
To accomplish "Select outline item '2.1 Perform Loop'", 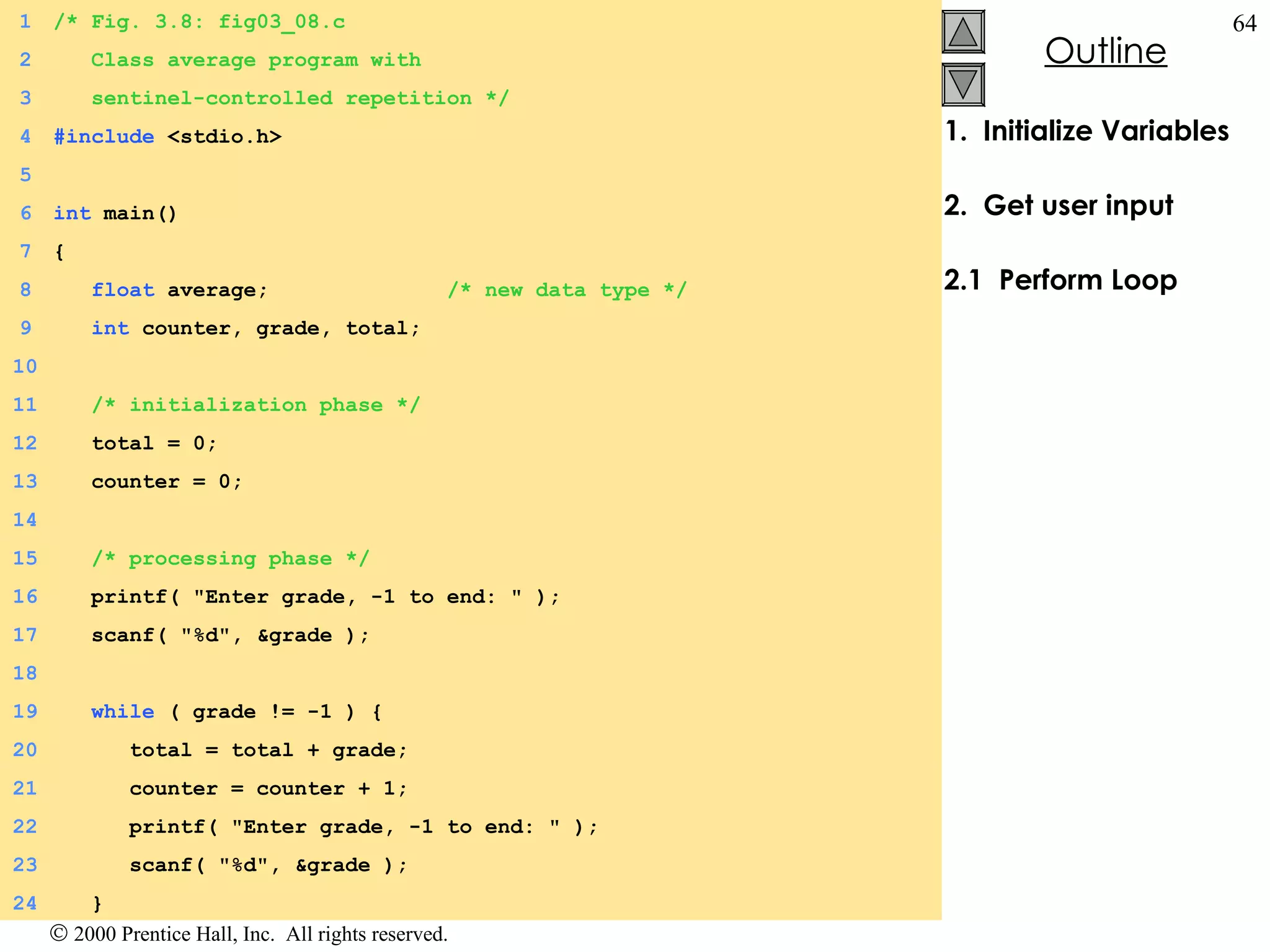I will pyautogui.click(x=1060, y=280).
